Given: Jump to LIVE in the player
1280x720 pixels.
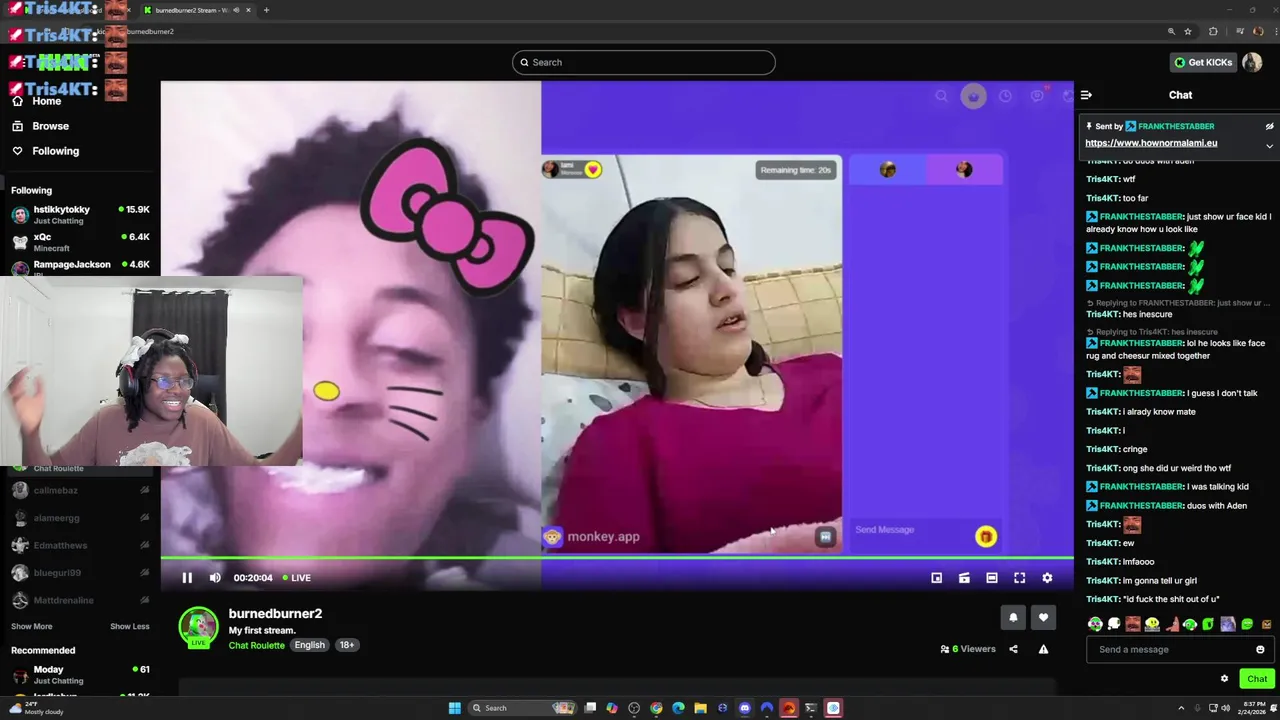Looking at the screenshot, I should [x=296, y=578].
